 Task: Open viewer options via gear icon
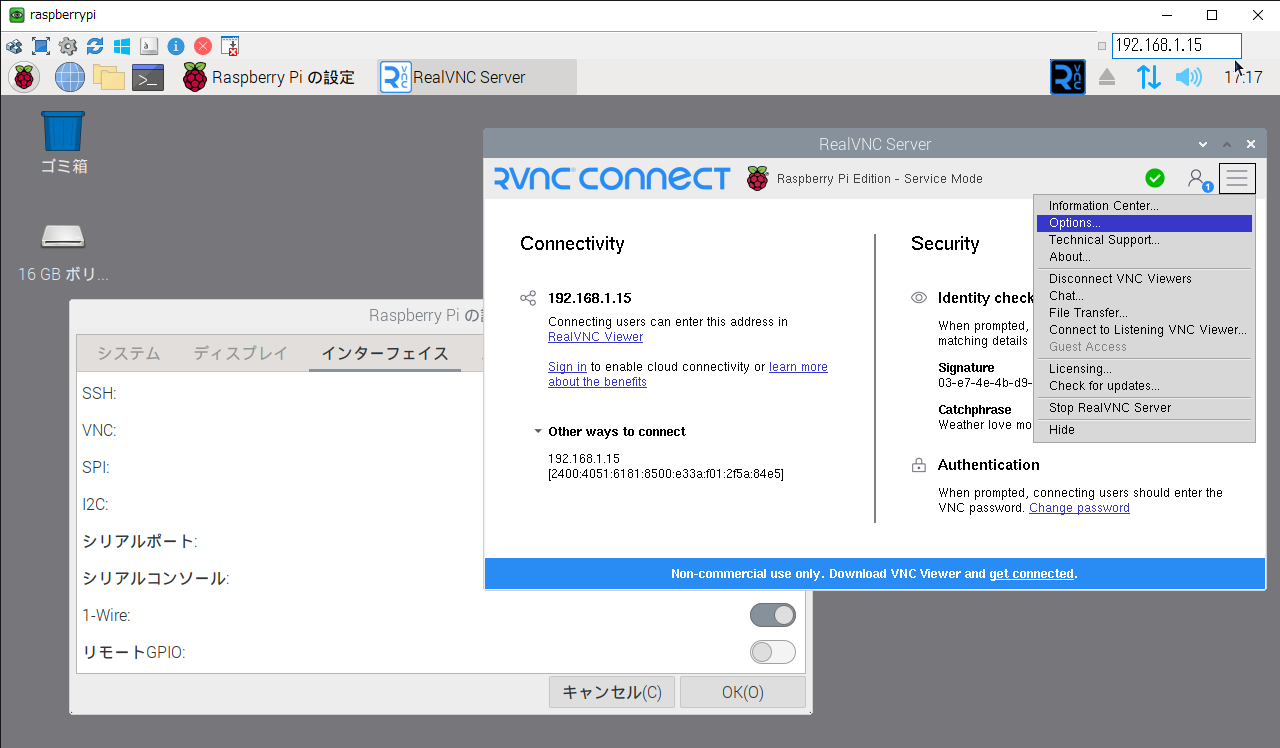(68, 46)
